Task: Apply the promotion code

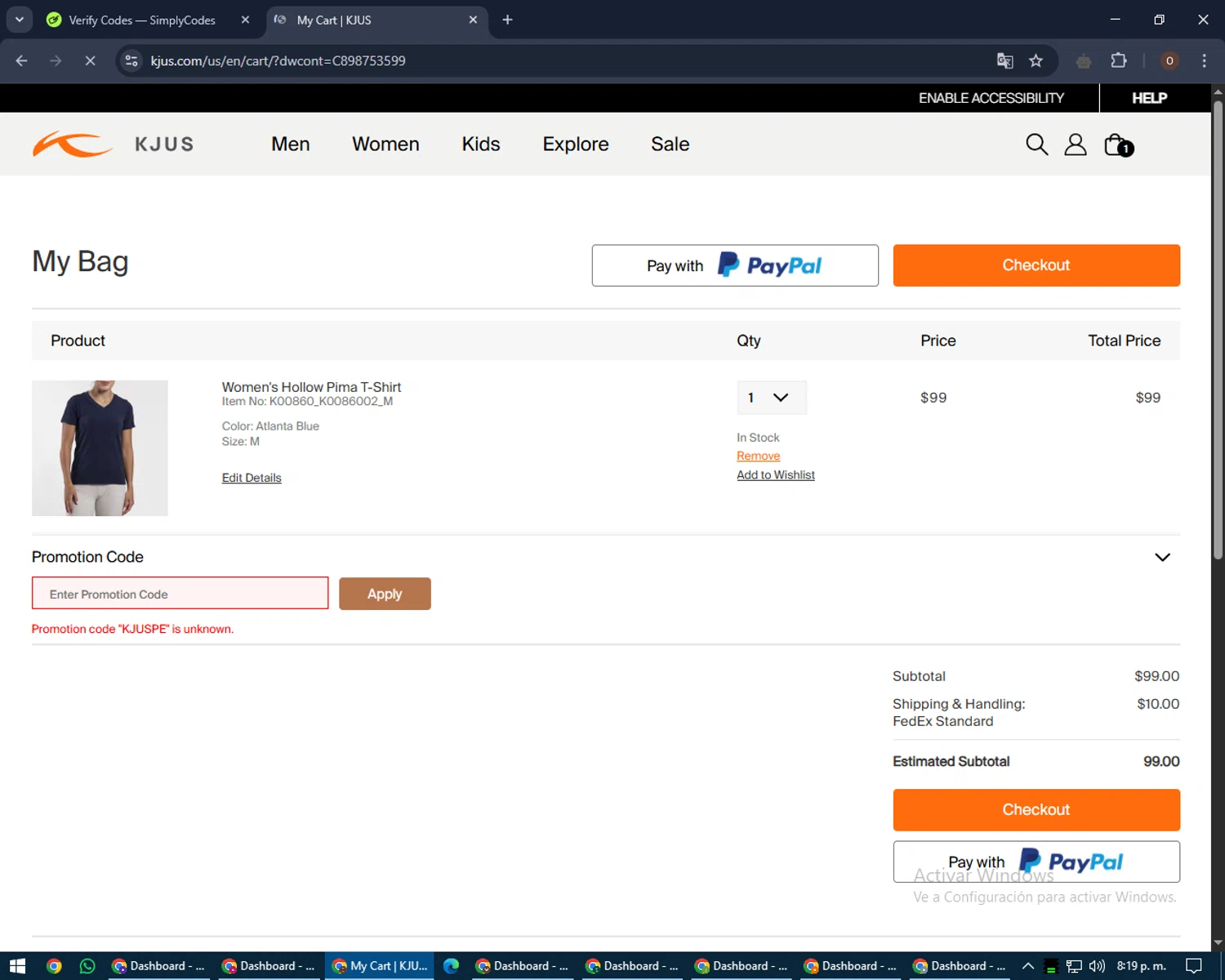Action: click(385, 594)
